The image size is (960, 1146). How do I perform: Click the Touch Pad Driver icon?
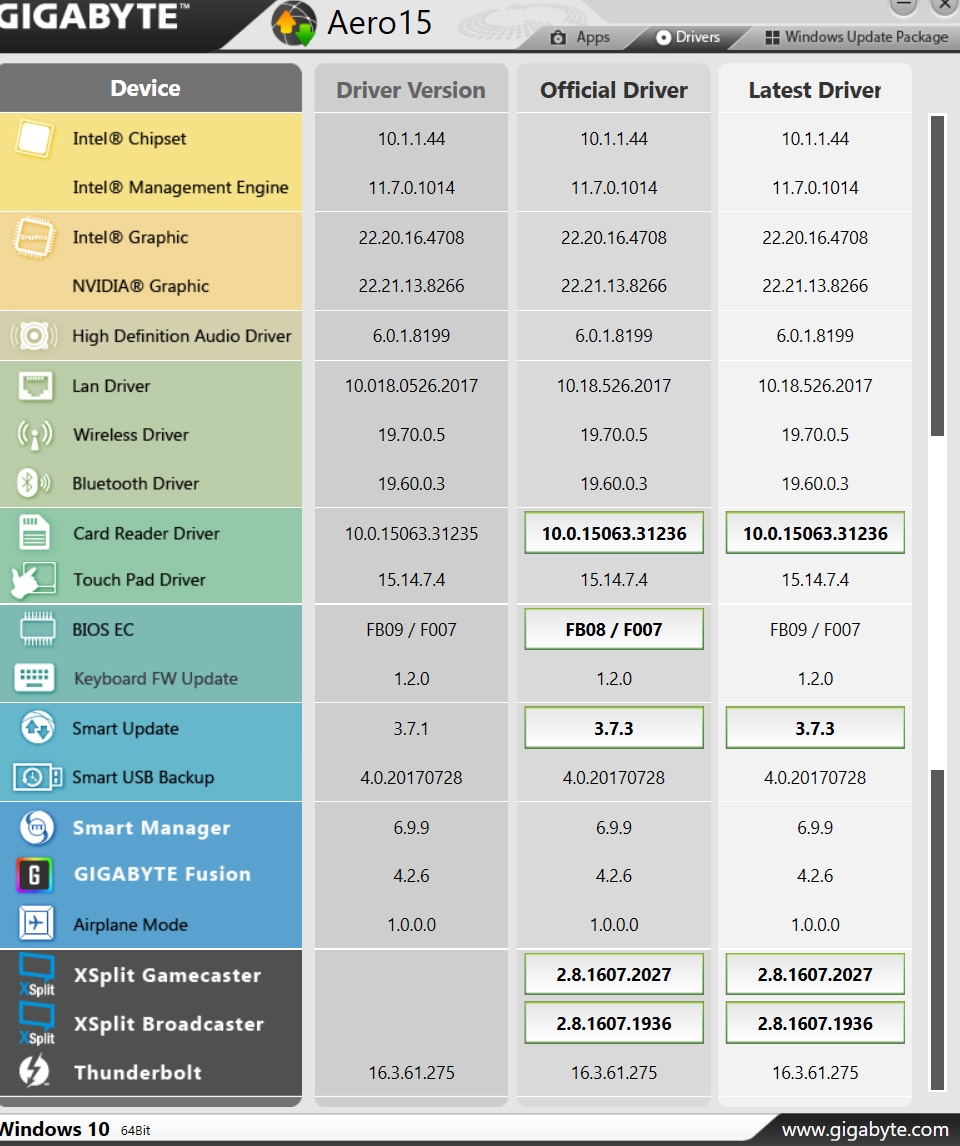[34, 580]
